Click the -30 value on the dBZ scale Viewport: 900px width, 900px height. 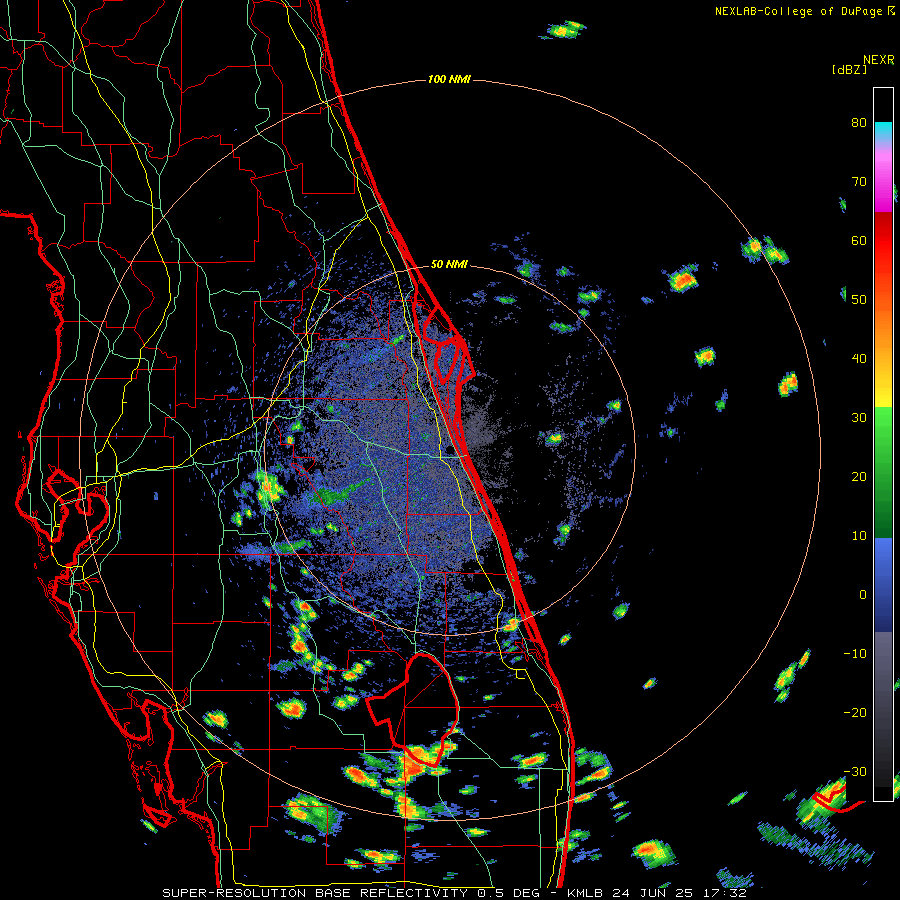[855, 771]
